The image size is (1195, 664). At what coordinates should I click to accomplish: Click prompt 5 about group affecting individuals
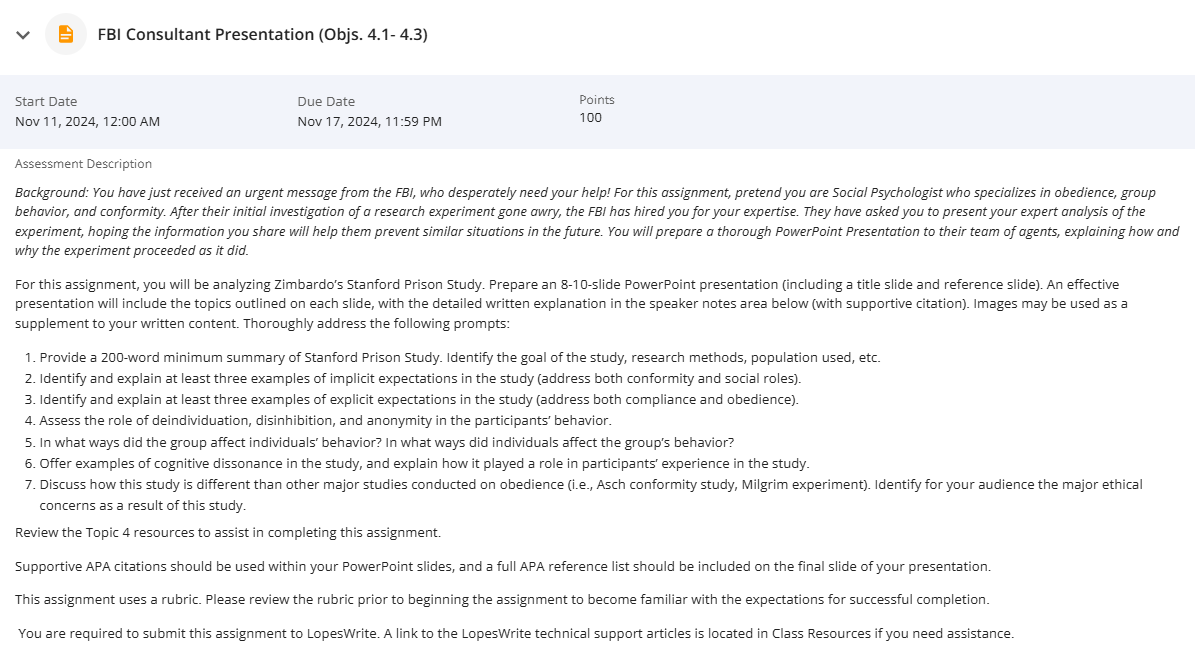click(x=387, y=442)
